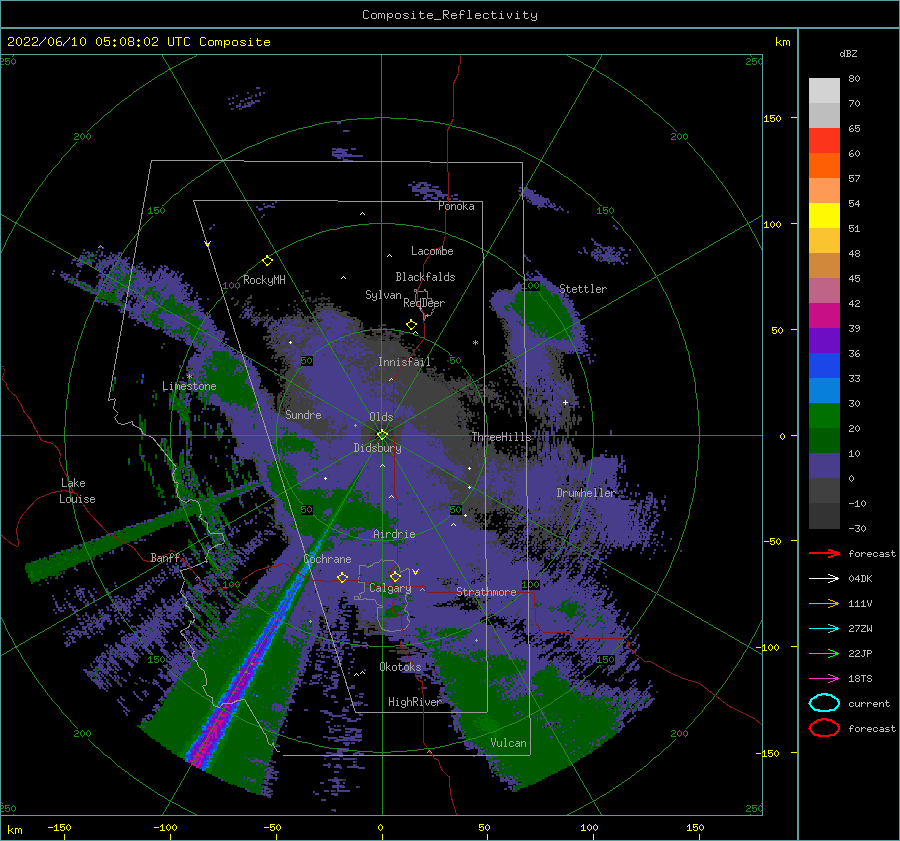Pick the red 60-65 dBZ swatch
The height and width of the screenshot is (841, 900).
tap(824, 141)
